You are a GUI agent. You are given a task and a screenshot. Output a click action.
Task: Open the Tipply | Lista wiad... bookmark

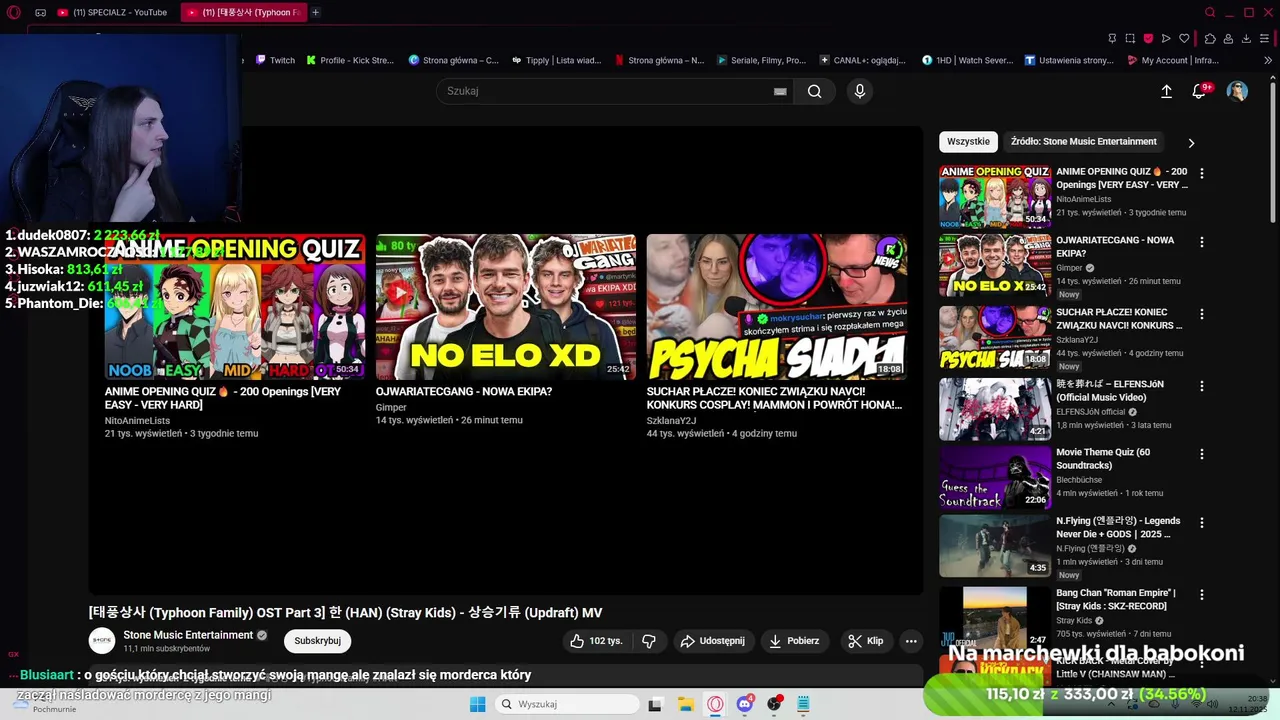tap(556, 60)
